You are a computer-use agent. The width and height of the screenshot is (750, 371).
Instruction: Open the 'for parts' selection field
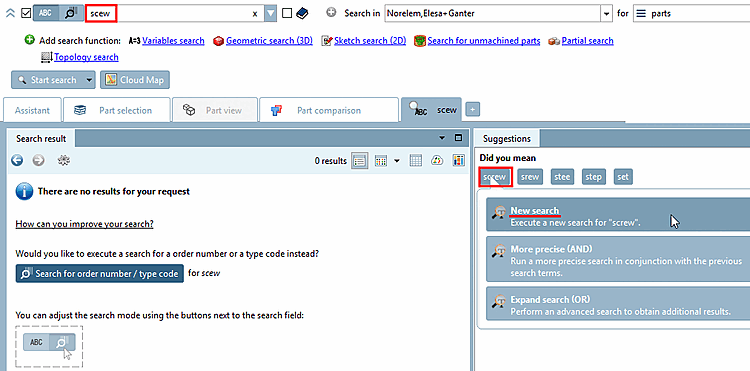tap(692, 14)
